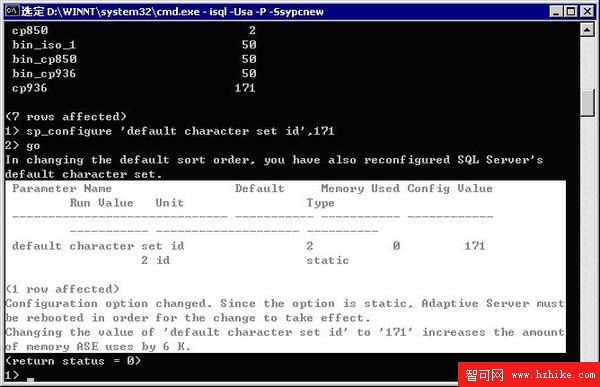Screen dimensions: 600x387
Task: Minimize the cmd.exe console window
Action: 556,11
